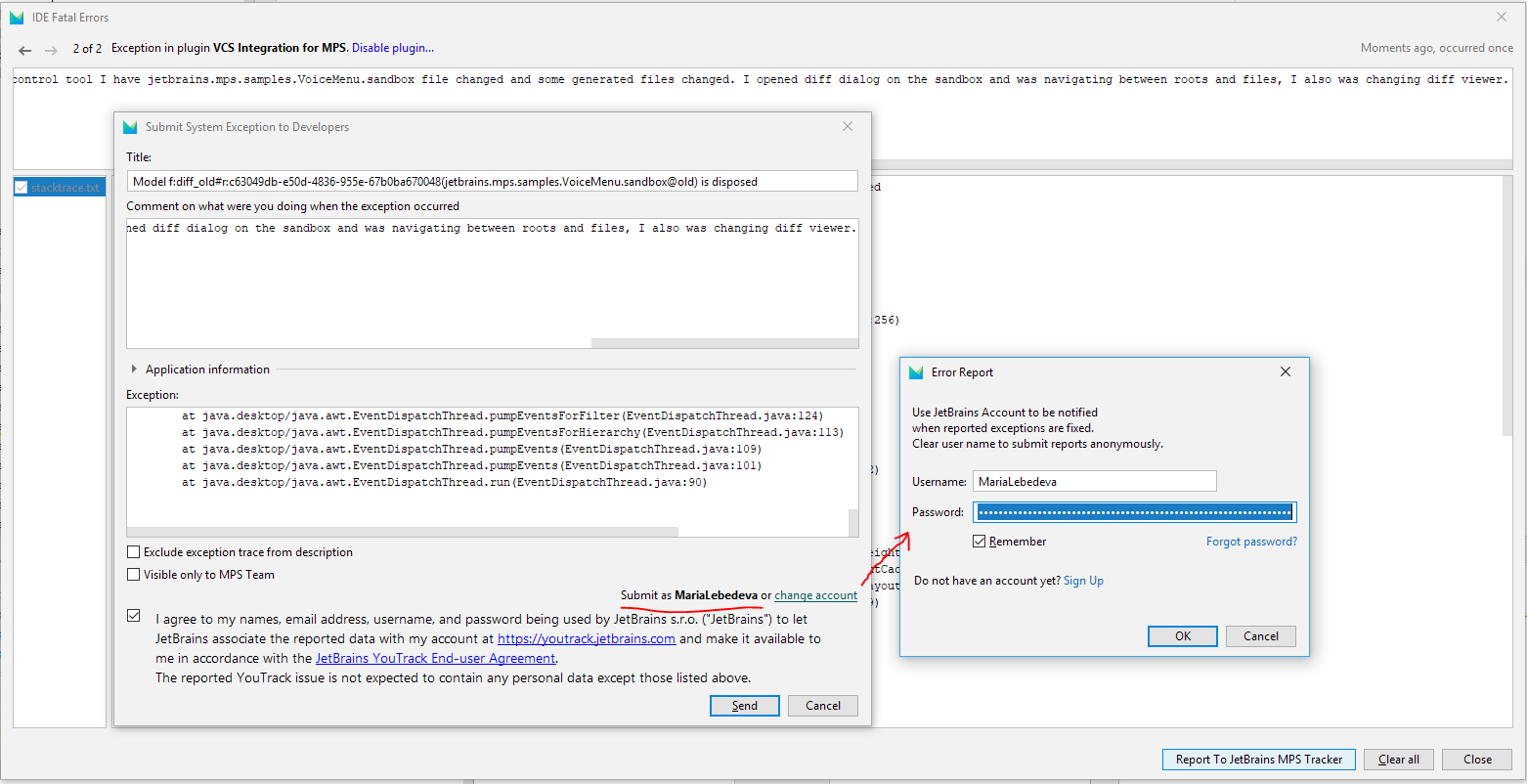Close the Submit System Exception dialog
Image resolution: width=1527 pixels, height=784 pixels.
(848, 126)
